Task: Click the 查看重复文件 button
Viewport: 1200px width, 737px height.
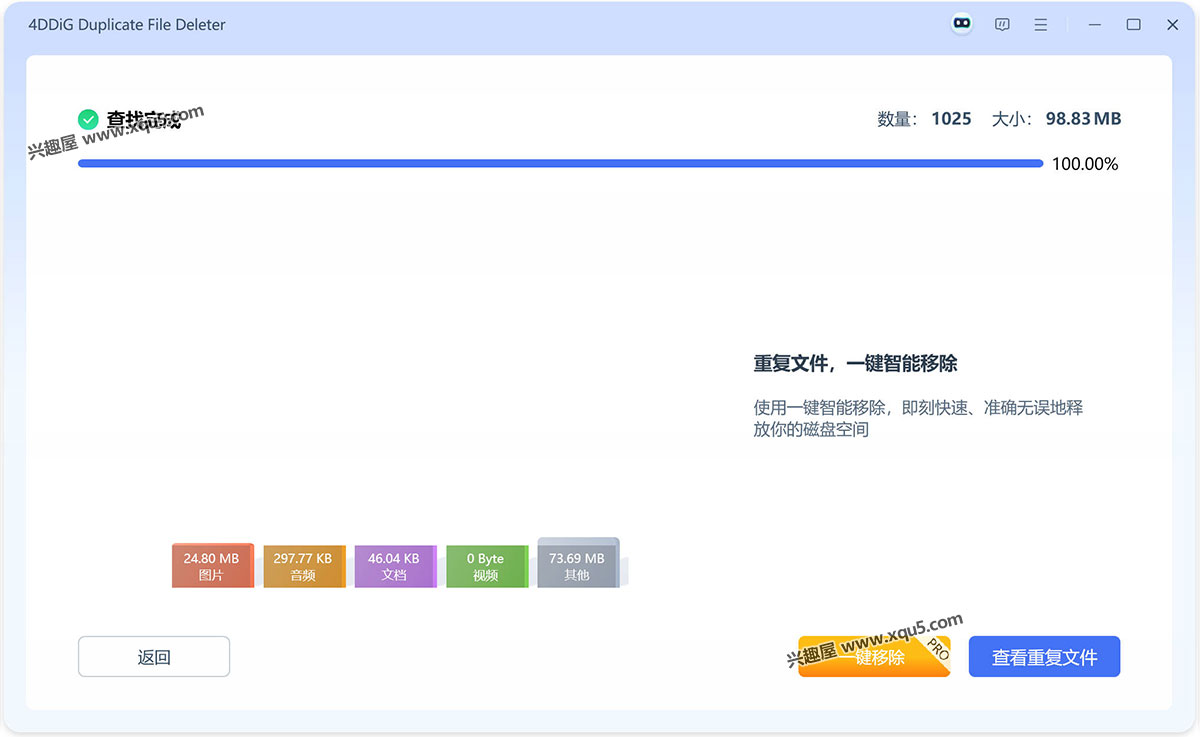Action: (1044, 657)
